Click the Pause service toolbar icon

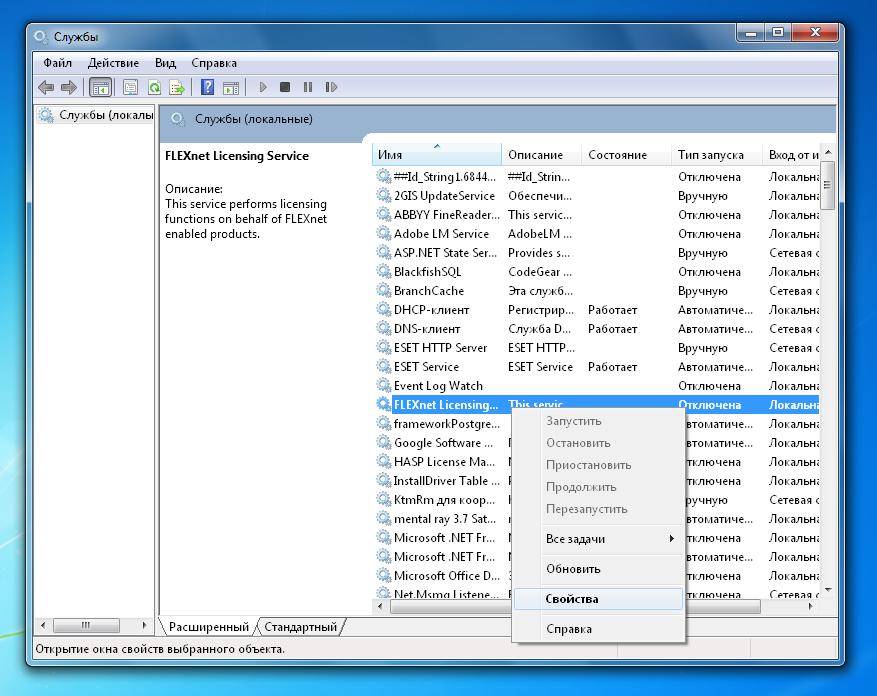pos(308,87)
